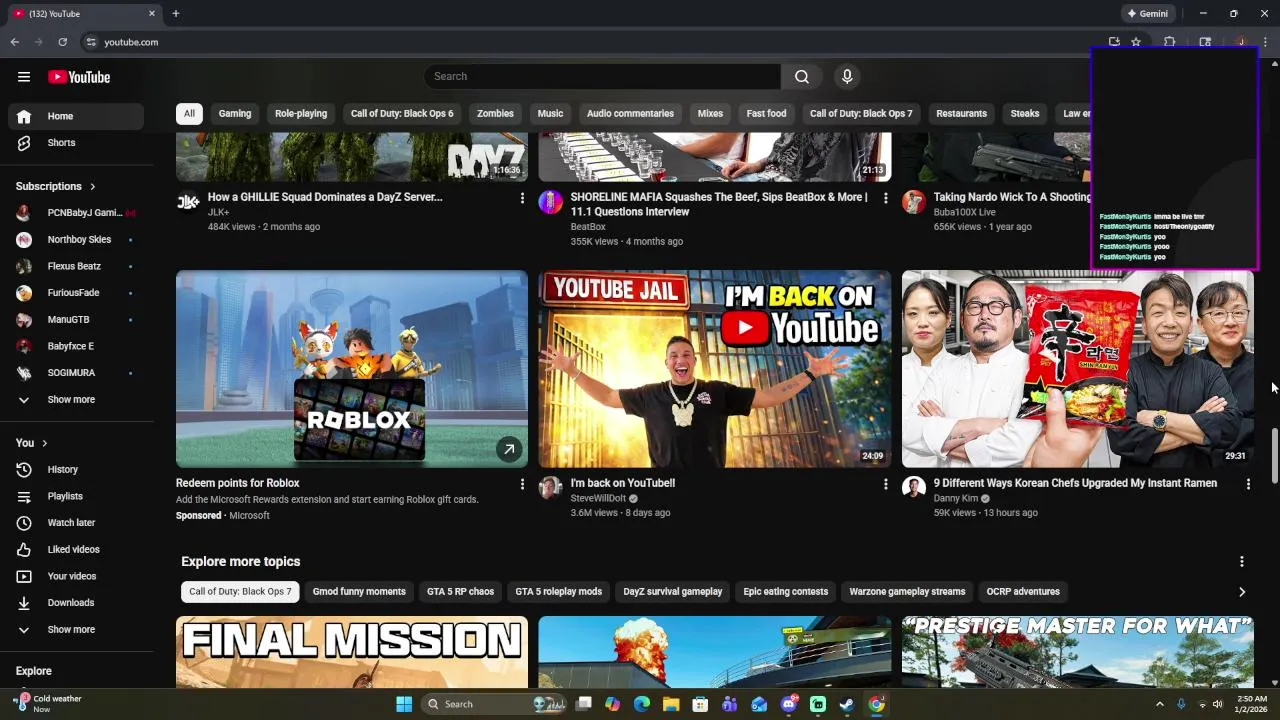Show next topics with the right chevron
1280x720 pixels.
pos(1242,592)
